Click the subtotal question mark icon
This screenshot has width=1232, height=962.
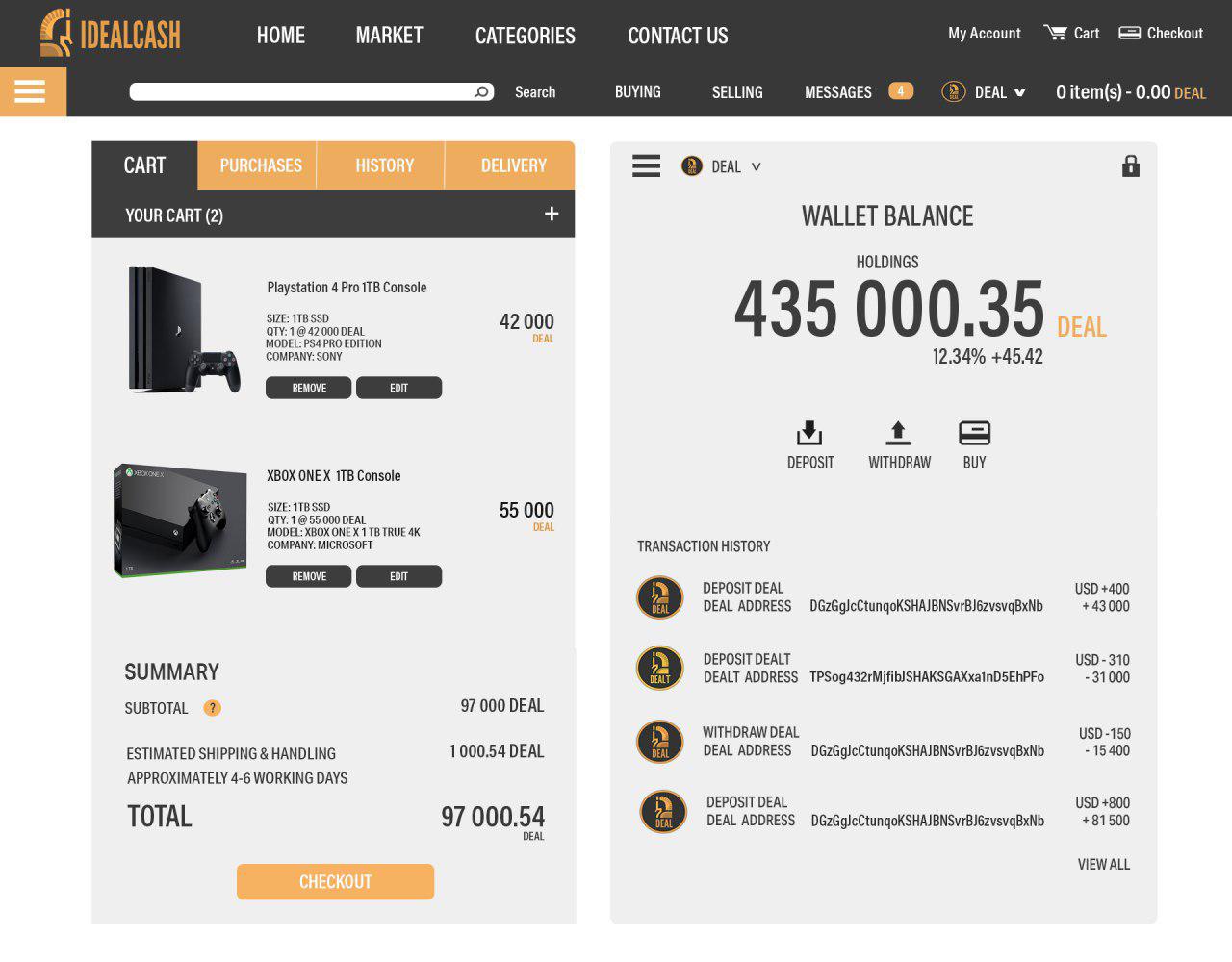click(x=212, y=708)
